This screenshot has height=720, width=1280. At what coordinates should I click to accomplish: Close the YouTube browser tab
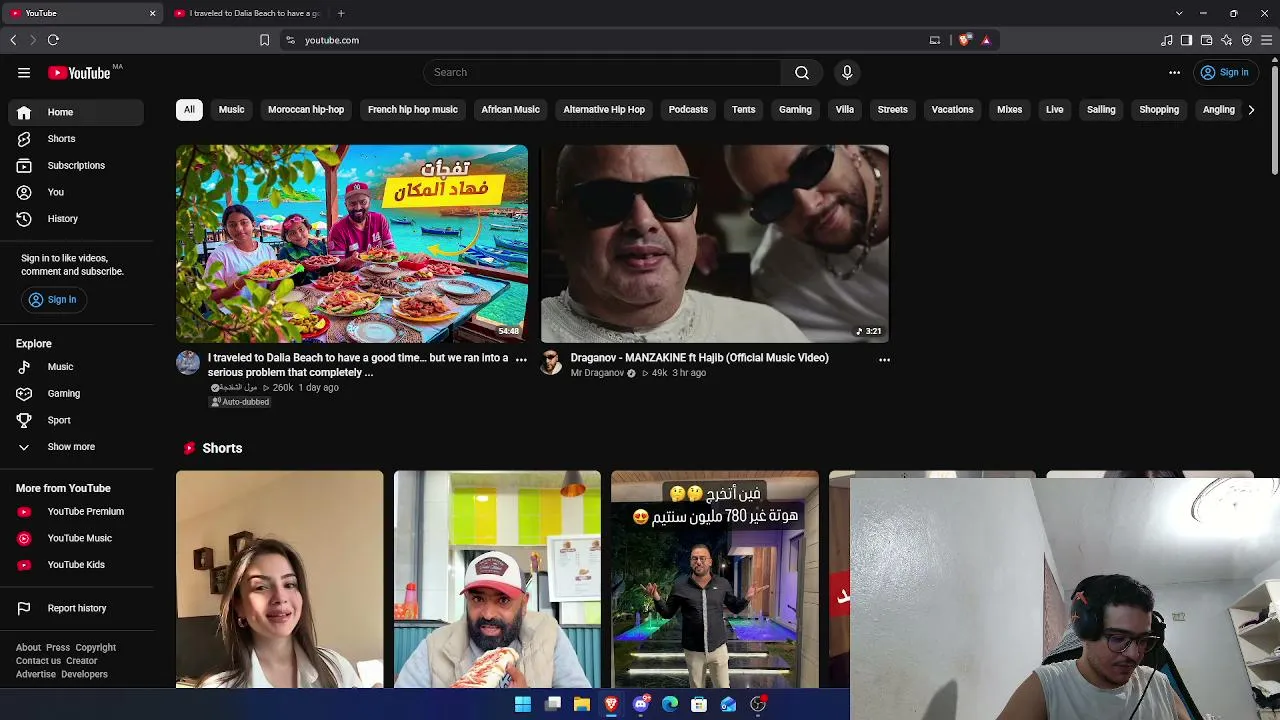click(152, 13)
